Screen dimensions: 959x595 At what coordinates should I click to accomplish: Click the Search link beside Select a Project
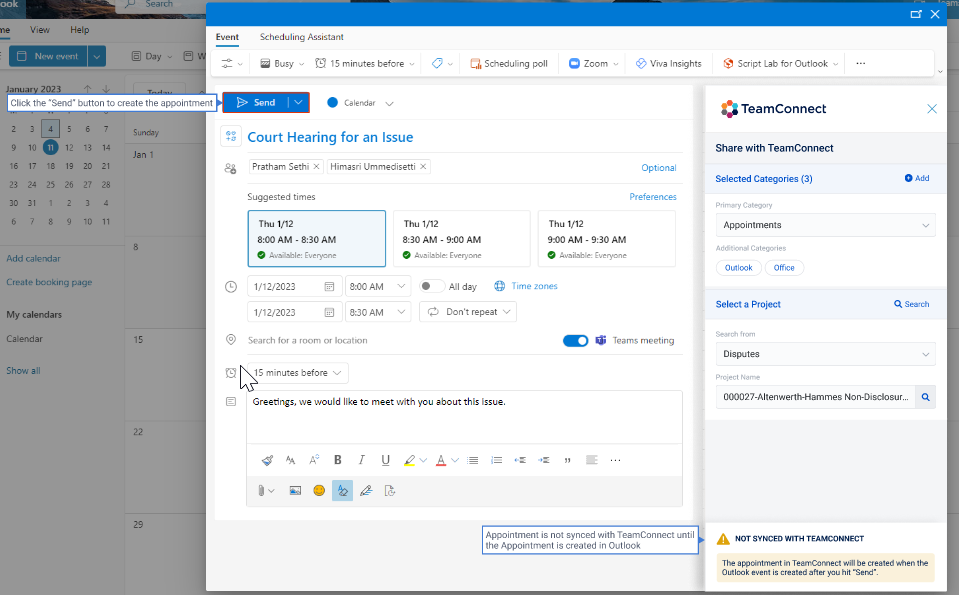pyautogui.click(x=911, y=304)
